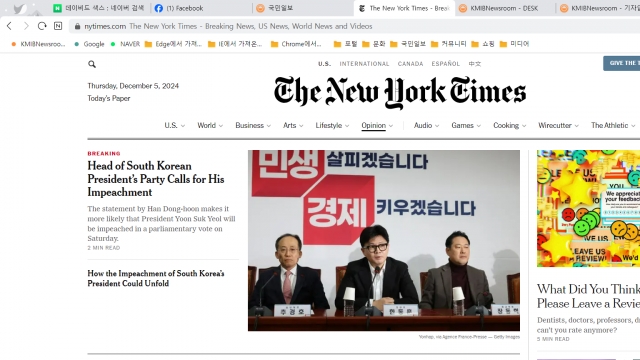Click the browser back arrow

[x=9, y=26]
